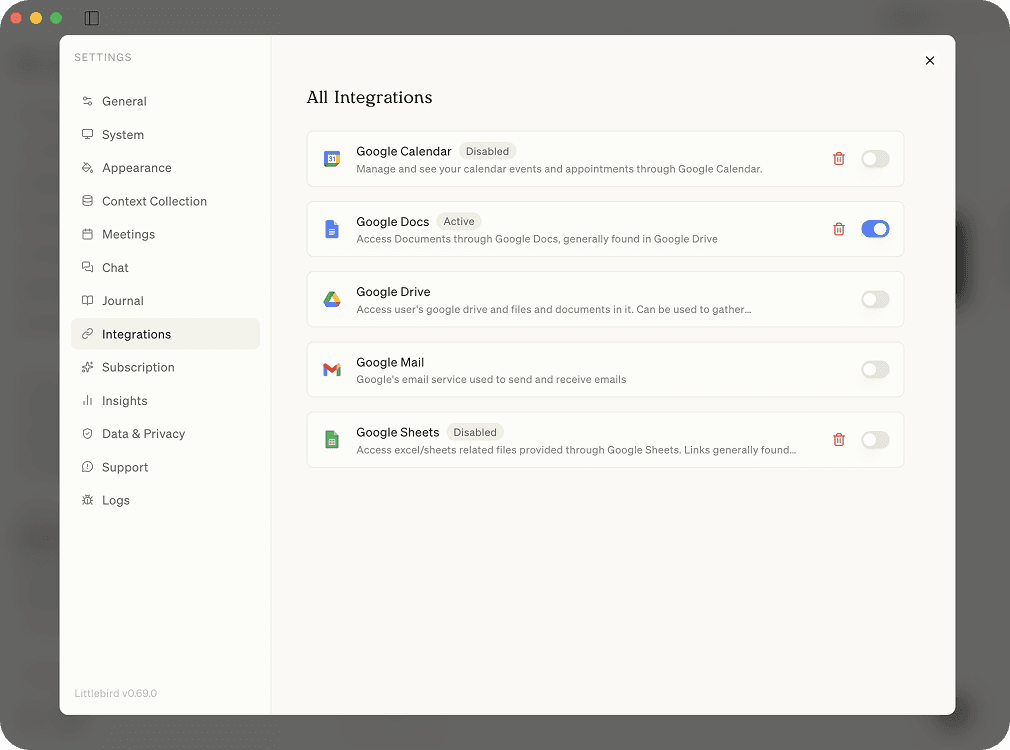Click the Chat bubbles icon
The height and width of the screenshot is (750, 1010).
pos(88,267)
